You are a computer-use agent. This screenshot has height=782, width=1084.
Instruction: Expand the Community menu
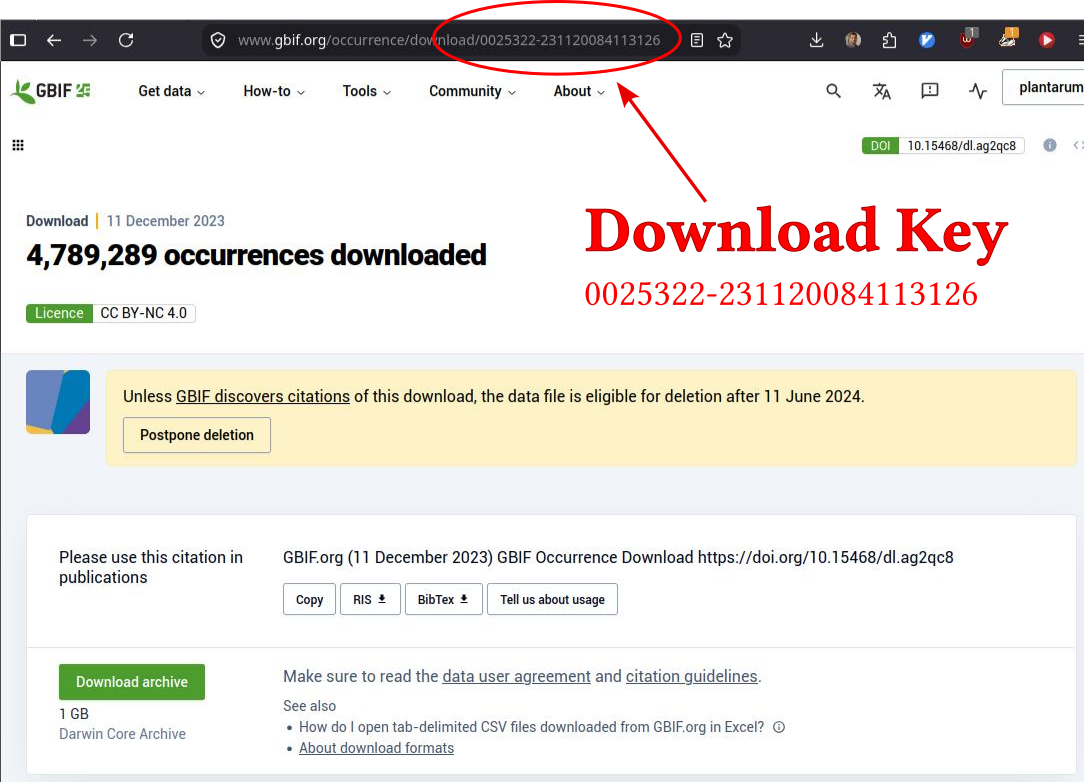(472, 91)
